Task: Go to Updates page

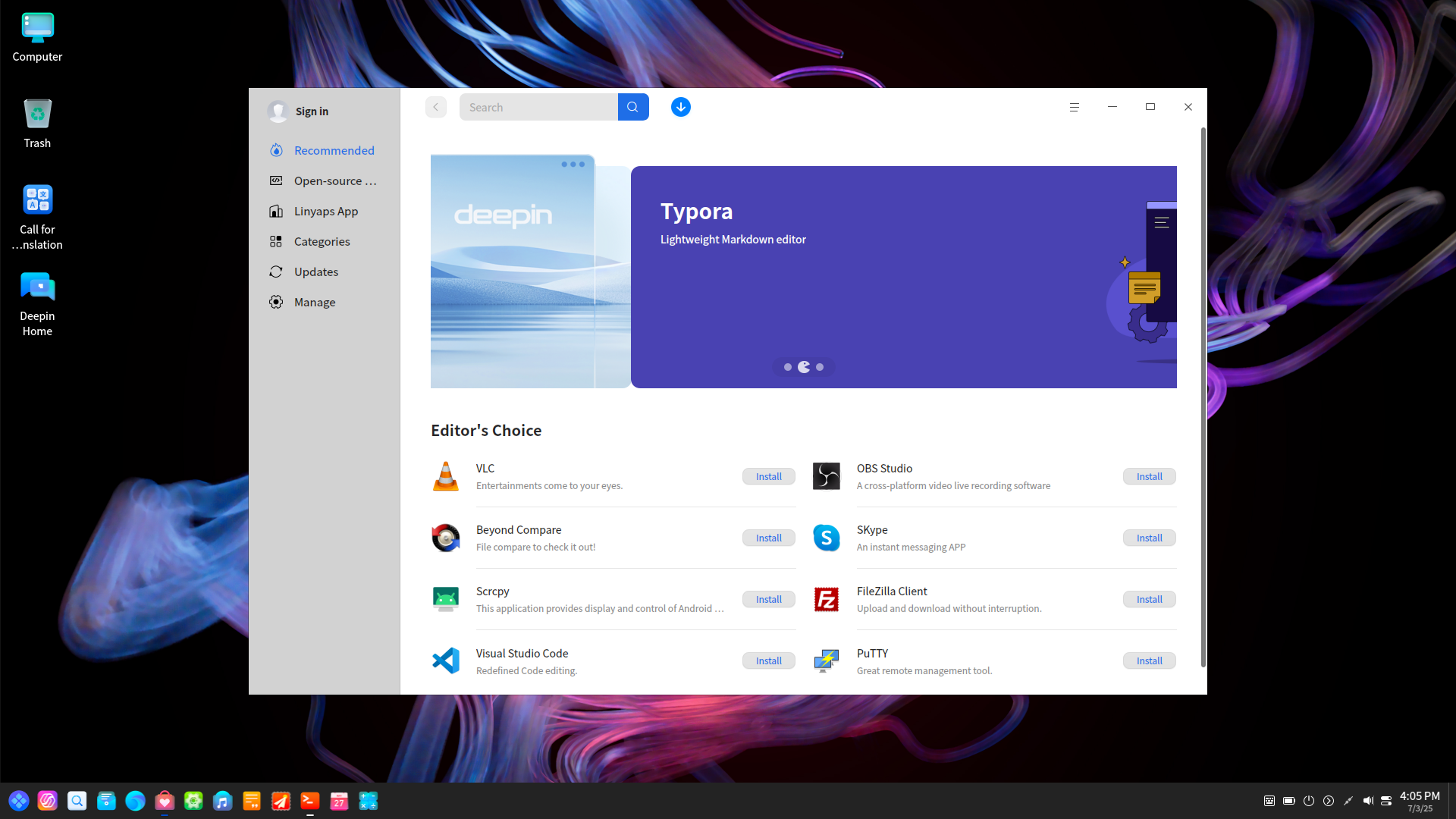Action: (325, 271)
